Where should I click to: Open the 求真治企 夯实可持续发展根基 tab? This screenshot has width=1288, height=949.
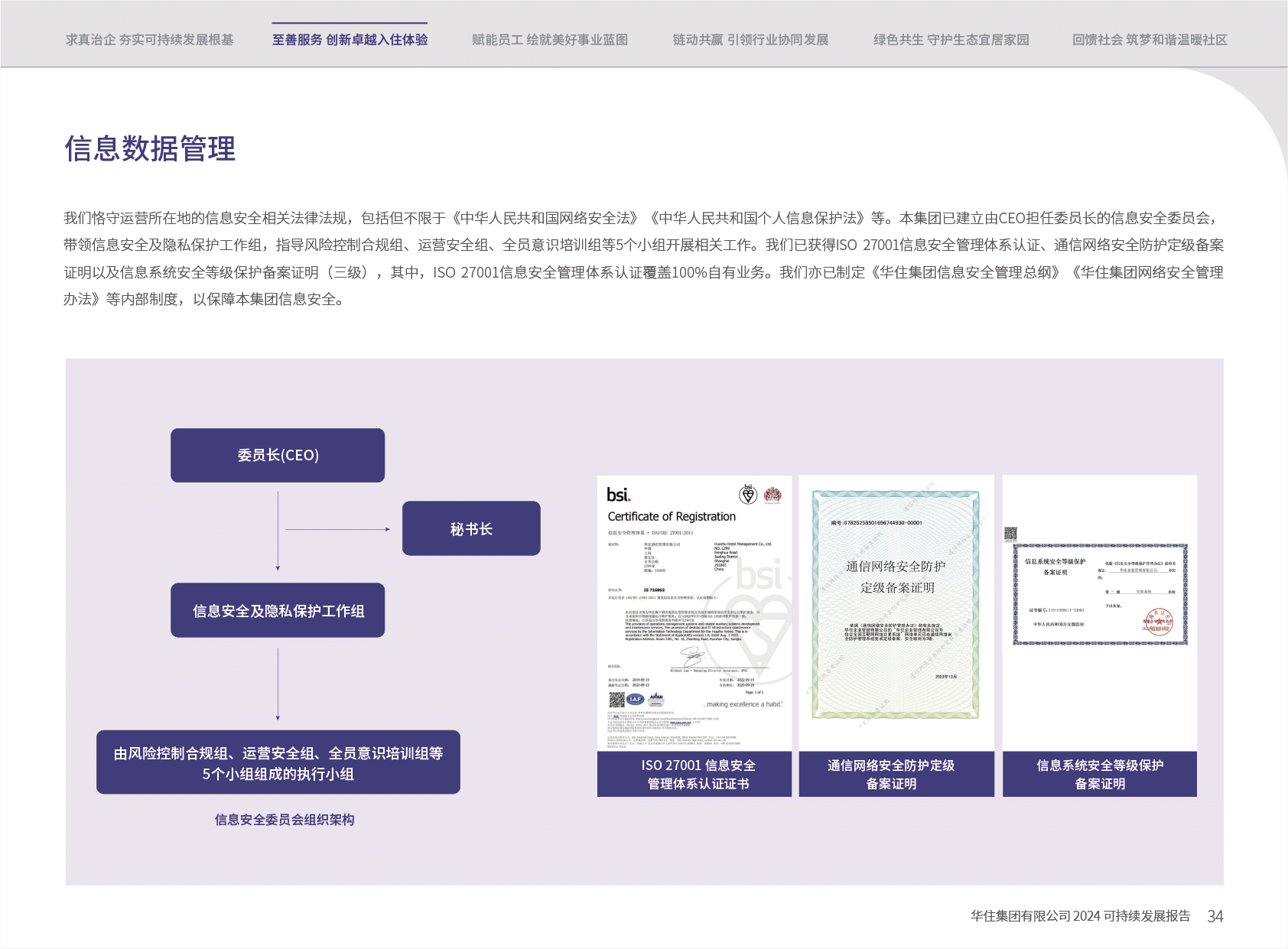click(x=149, y=40)
